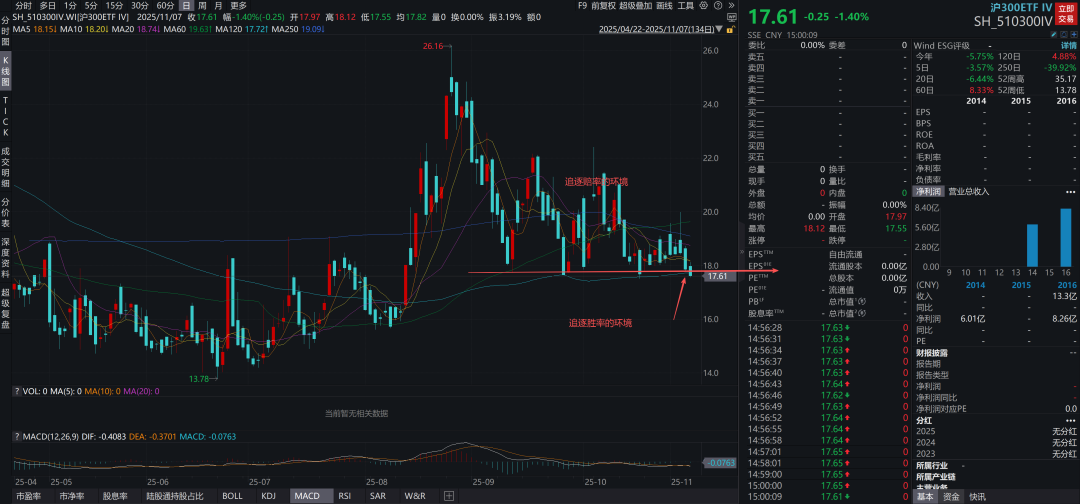Click the MACD indicator help icon
This screenshot has height=504, width=1080.
click(17, 437)
